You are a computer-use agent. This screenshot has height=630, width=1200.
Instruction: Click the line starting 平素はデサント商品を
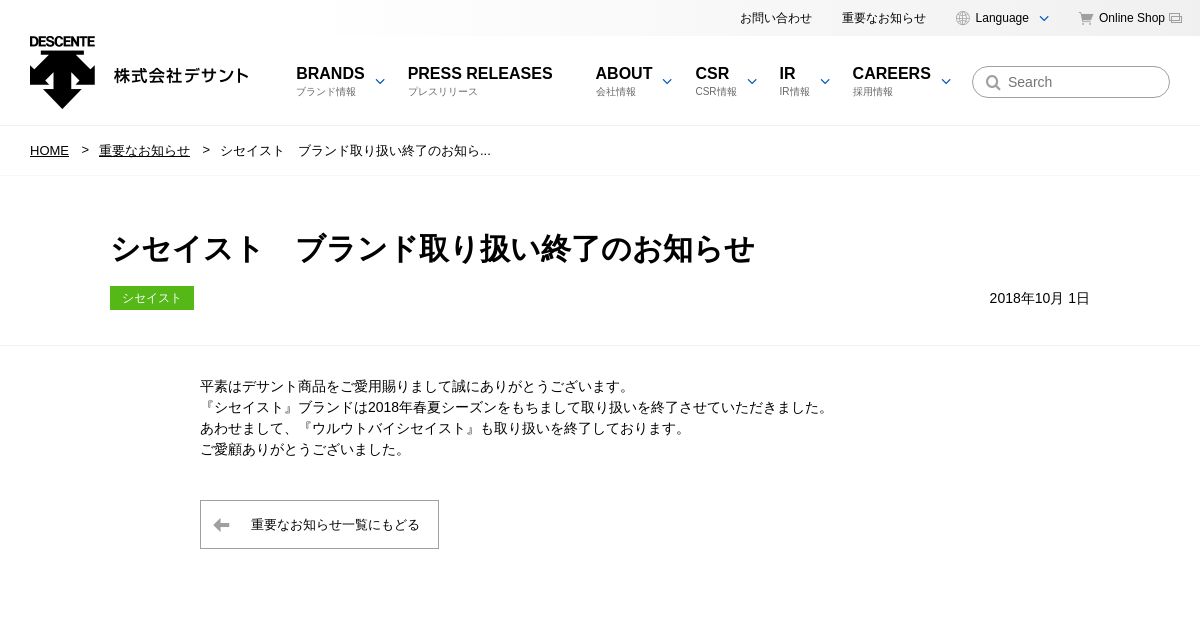pyautogui.click(x=417, y=386)
